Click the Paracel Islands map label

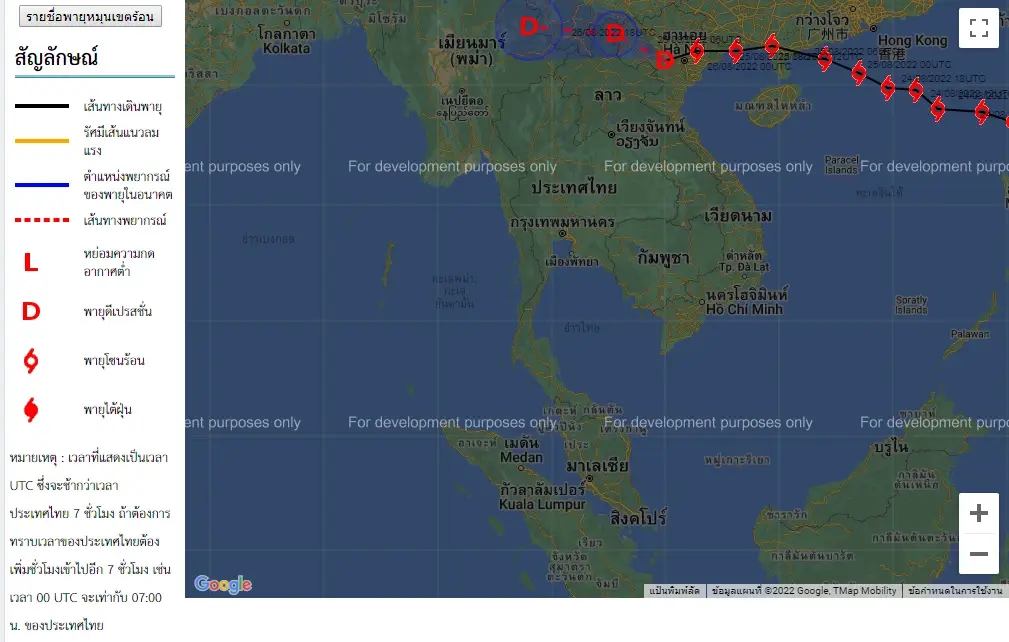[x=842, y=165]
